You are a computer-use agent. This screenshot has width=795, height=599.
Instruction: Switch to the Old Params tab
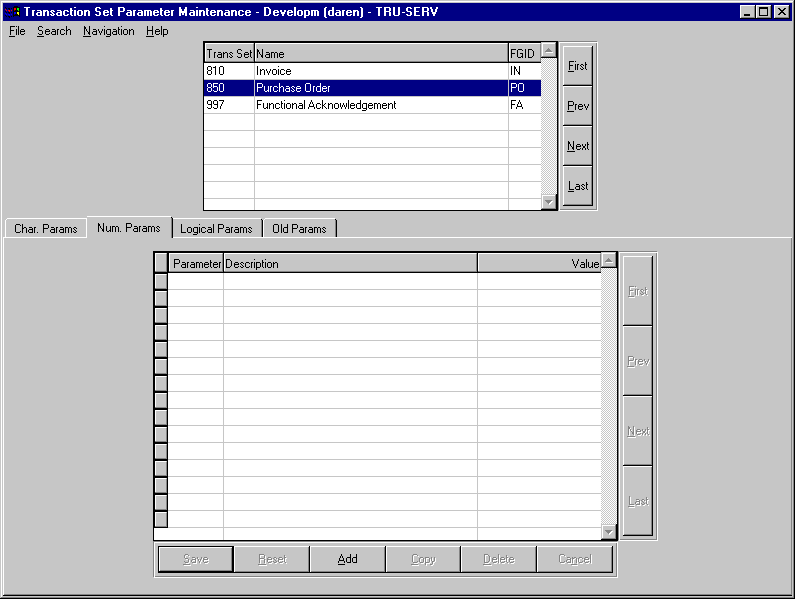pos(299,229)
